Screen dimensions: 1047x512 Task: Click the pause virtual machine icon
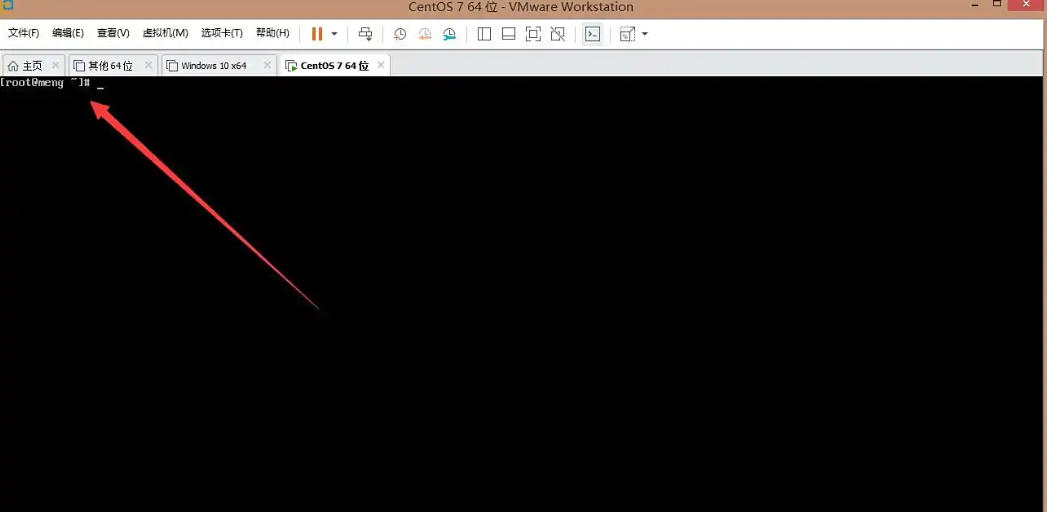click(x=317, y=34)
